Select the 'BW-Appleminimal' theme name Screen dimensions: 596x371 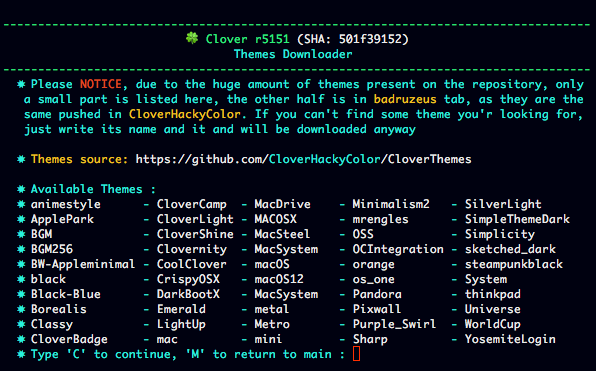pos(83,264)
